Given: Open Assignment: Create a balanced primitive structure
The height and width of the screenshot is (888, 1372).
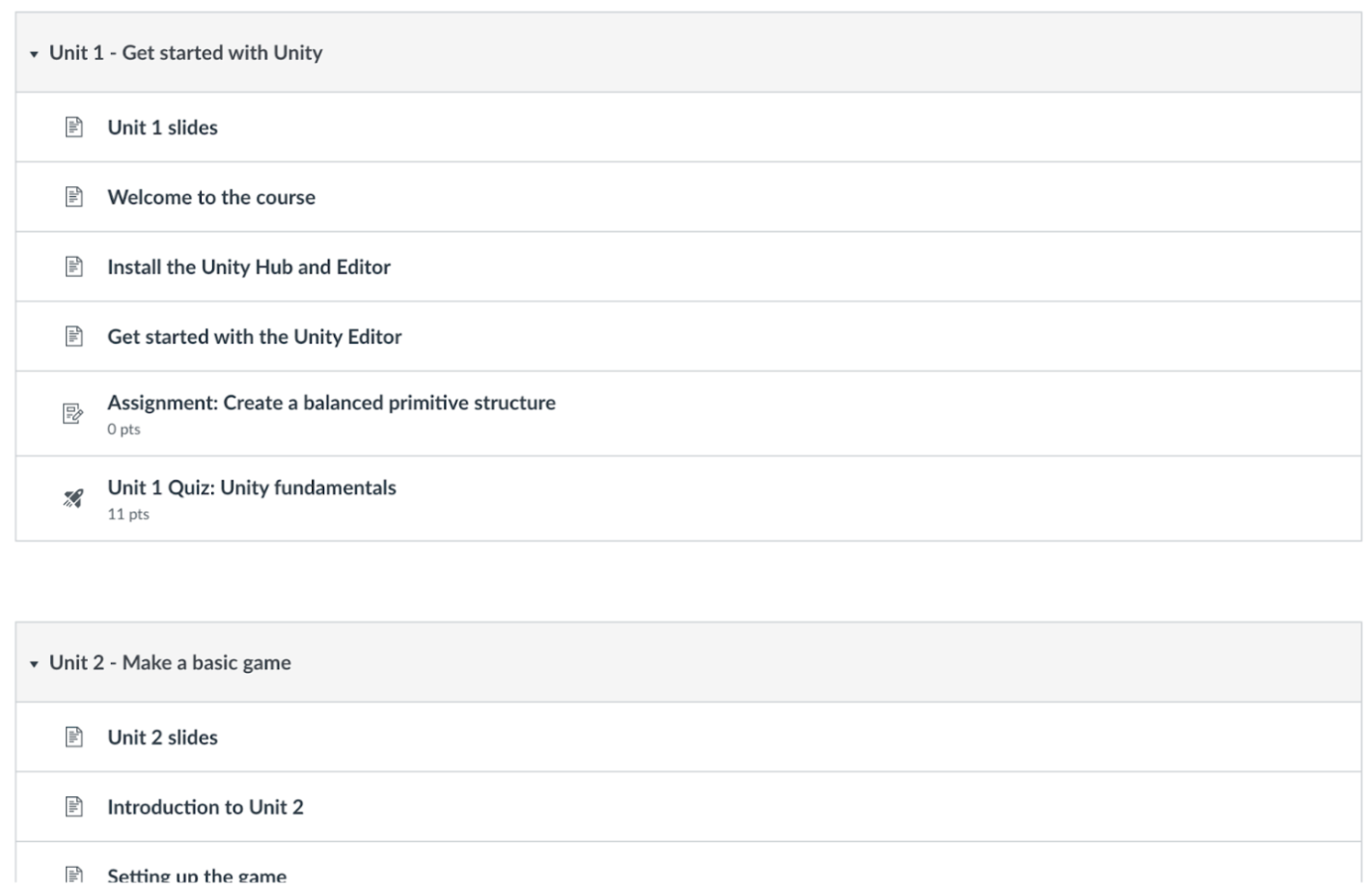Looking at the screenshot, I should [x=331, y=402].
